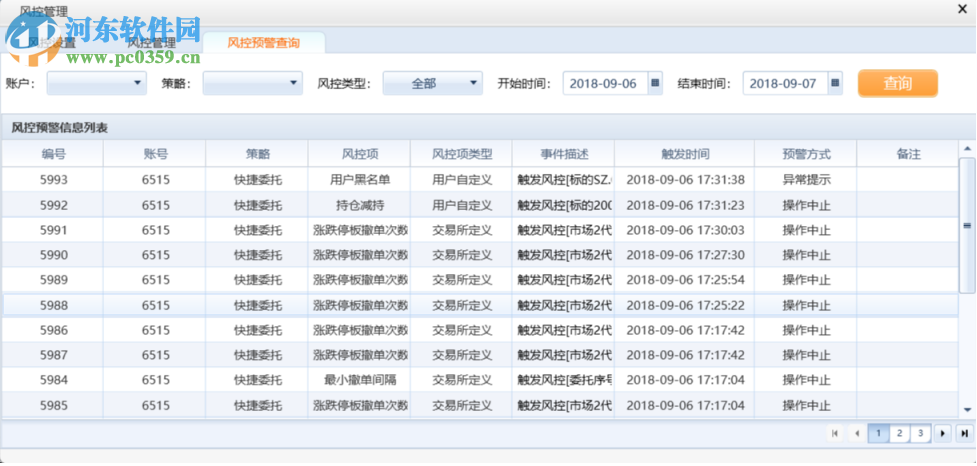Click the 风控项类型 column header
This screenshot has height=466, width=977.
click(462, 154)
